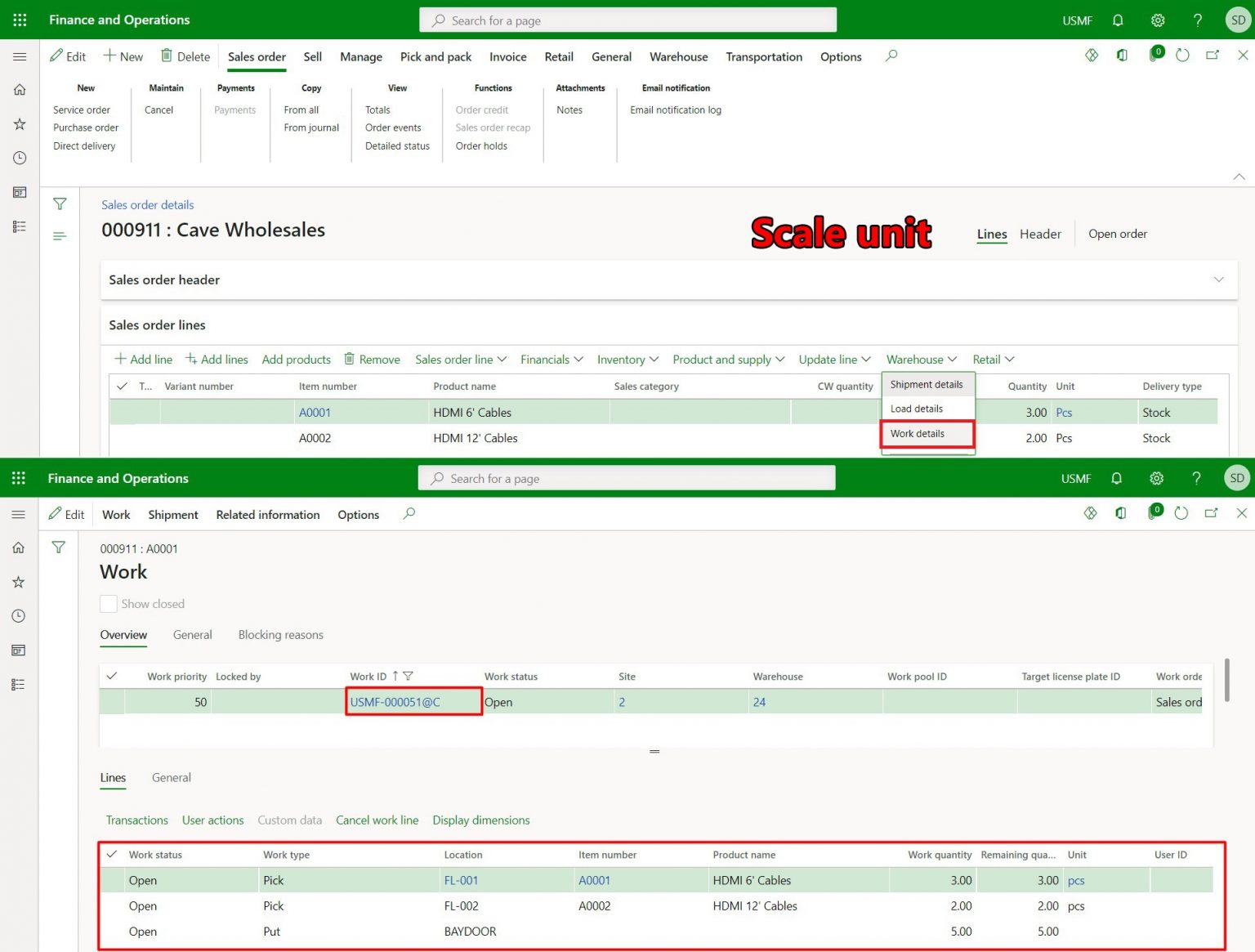
Task: Open Financials dropdown
Action: click(552, 360)
